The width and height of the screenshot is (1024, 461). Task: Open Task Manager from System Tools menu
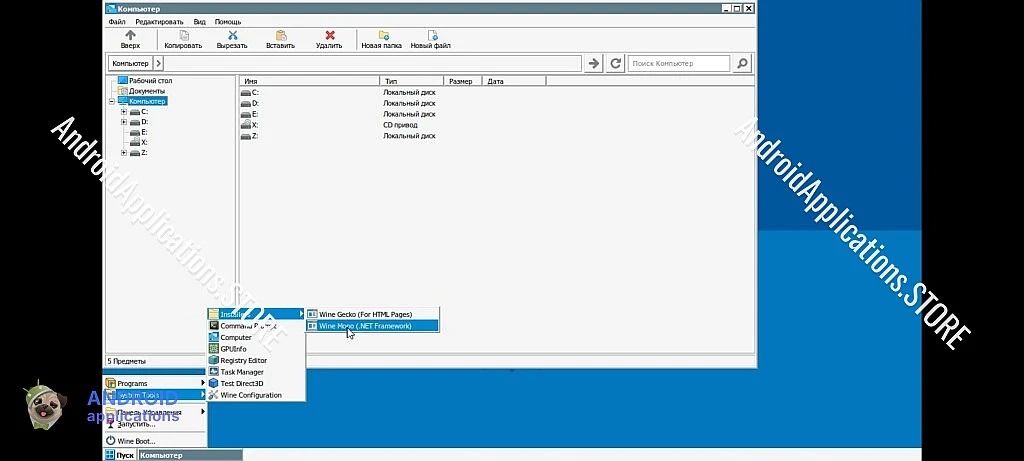241,372
